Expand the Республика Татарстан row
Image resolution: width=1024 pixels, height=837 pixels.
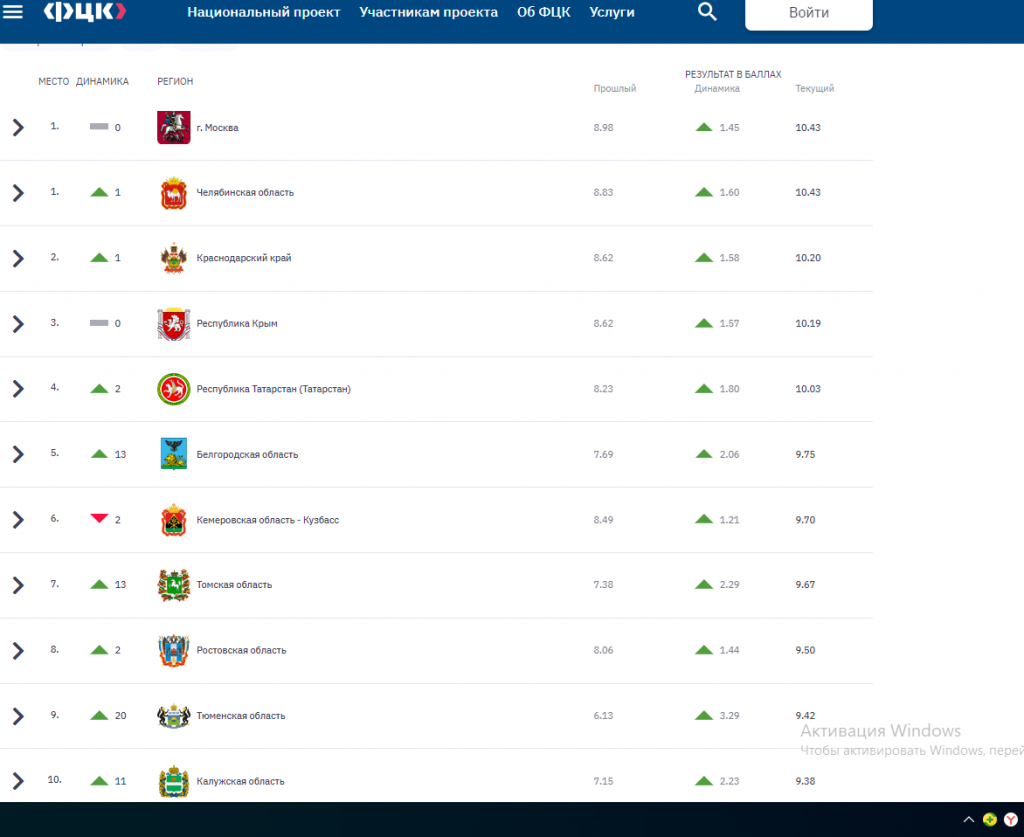pos(18,388)
